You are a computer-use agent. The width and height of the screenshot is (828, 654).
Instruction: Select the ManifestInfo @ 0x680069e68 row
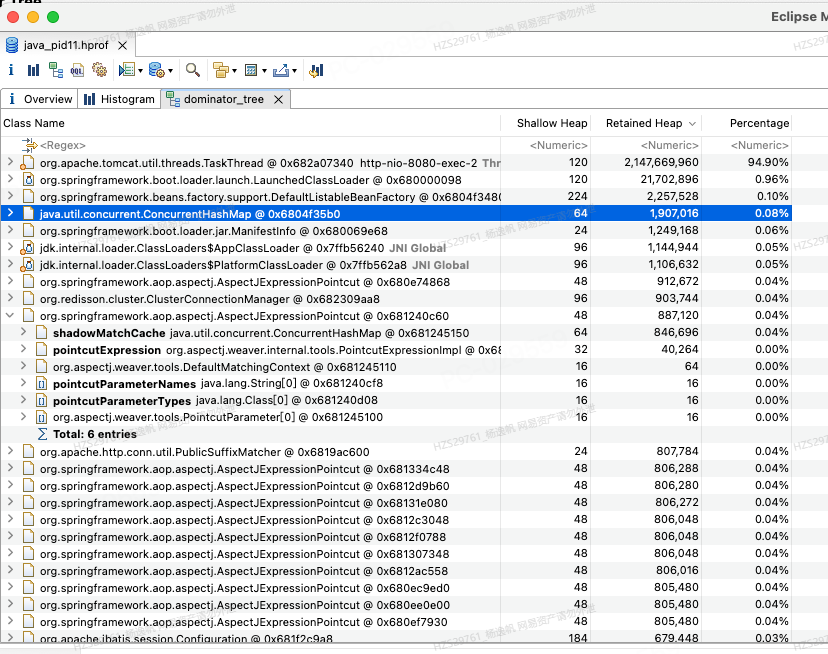click(396, 230)
